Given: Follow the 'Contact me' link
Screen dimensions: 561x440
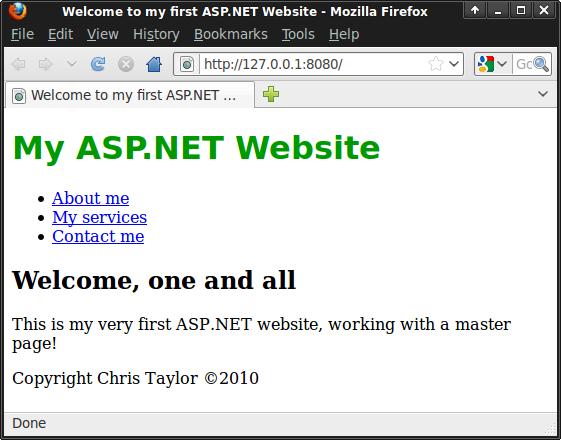Looking at the screenshot, I should click(x=98, y=236).
